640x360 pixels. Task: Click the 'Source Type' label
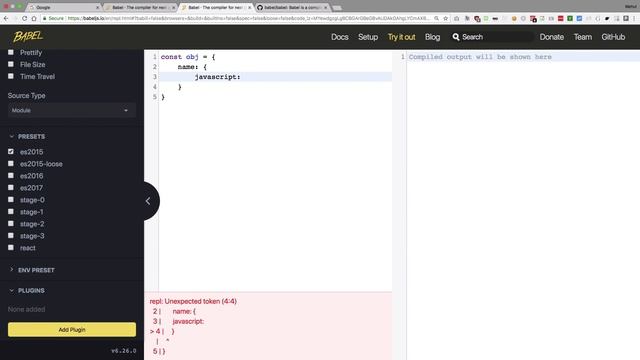pyautogui.click(x=27, y=96)
